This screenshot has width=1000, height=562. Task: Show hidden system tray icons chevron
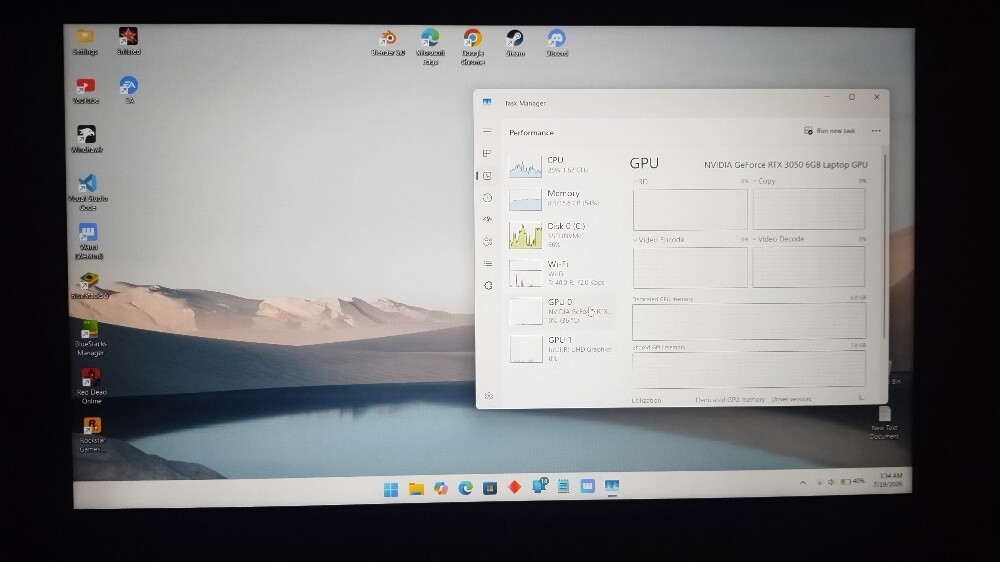[x=803, y=482]
